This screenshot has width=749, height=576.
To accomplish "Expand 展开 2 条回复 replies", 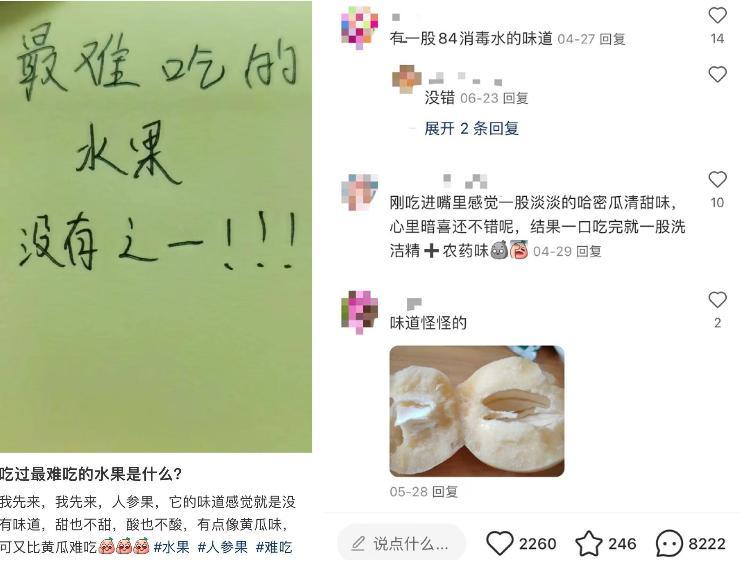I will [471, 128].
